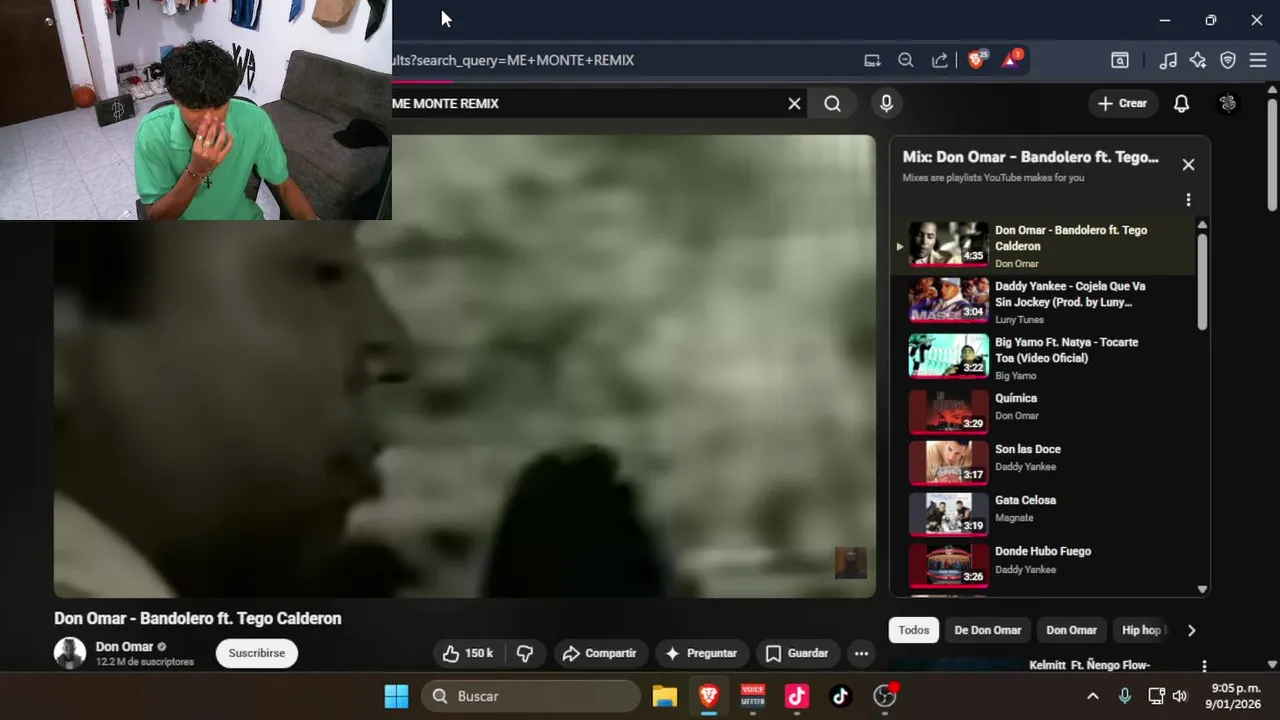Open options for Kelmitt Ft. Ñengo Flow video
The width and height of the screenshot is (1280, 720).
tap(1204, 666)
